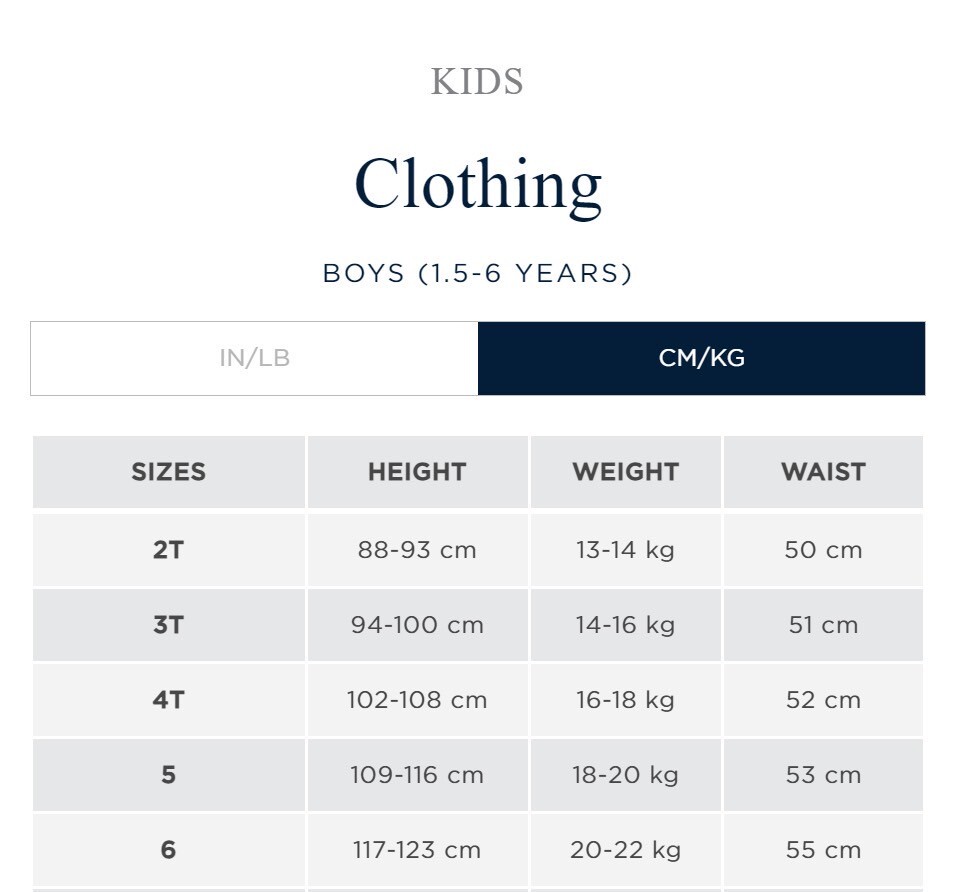Click the 109-116 cm height cell
Image resolution: width=978 pixels, height=892 pixels.
click(417, 775)
